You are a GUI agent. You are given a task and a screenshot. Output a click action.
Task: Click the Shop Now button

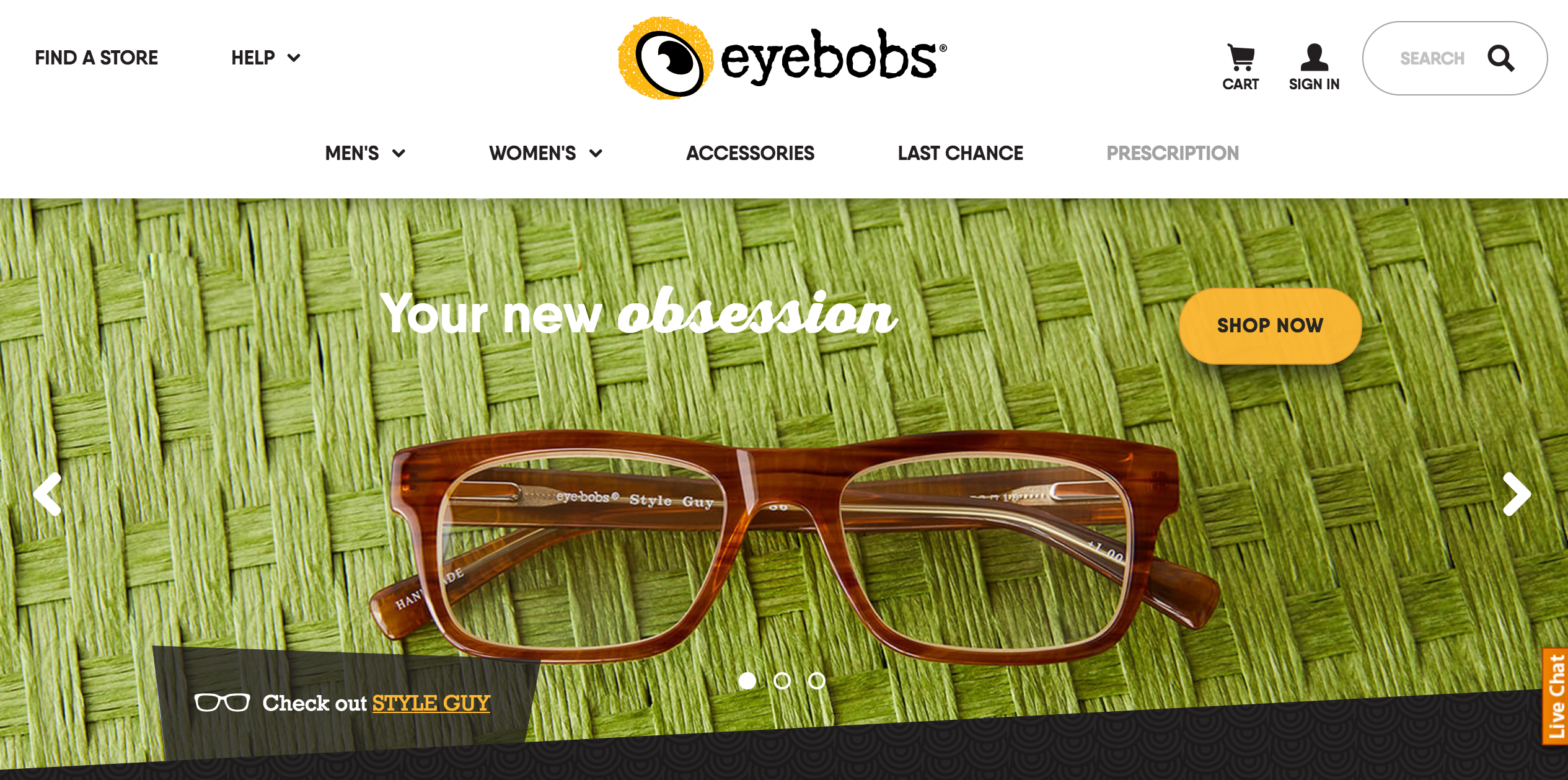[1267, 324]
